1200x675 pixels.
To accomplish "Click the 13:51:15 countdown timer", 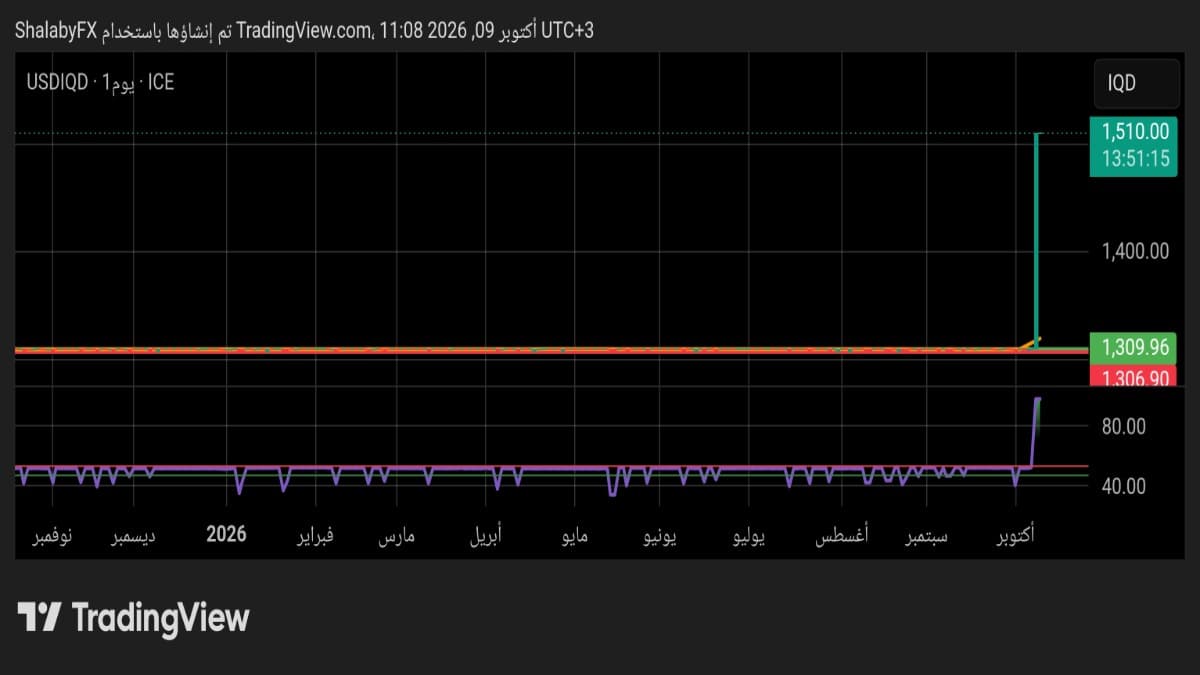I will [x=1135, y=159].
